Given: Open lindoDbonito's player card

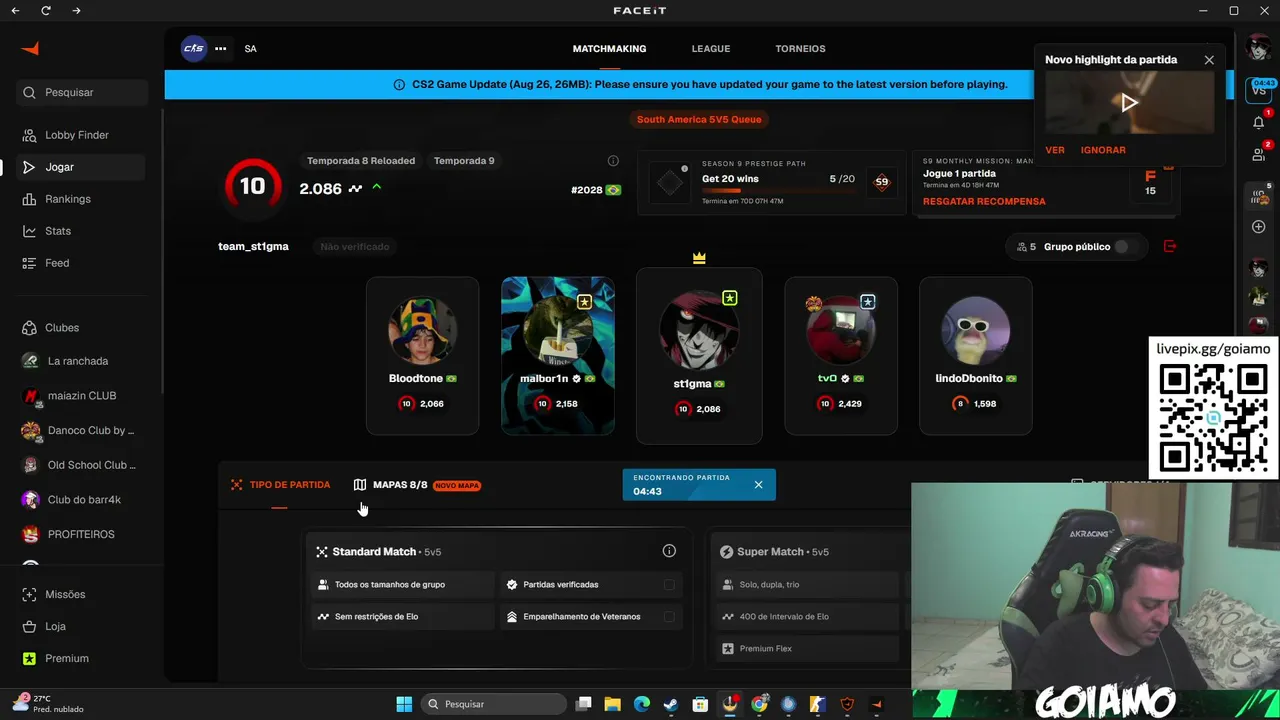Looking at the screenshot, I should [975, 356].
